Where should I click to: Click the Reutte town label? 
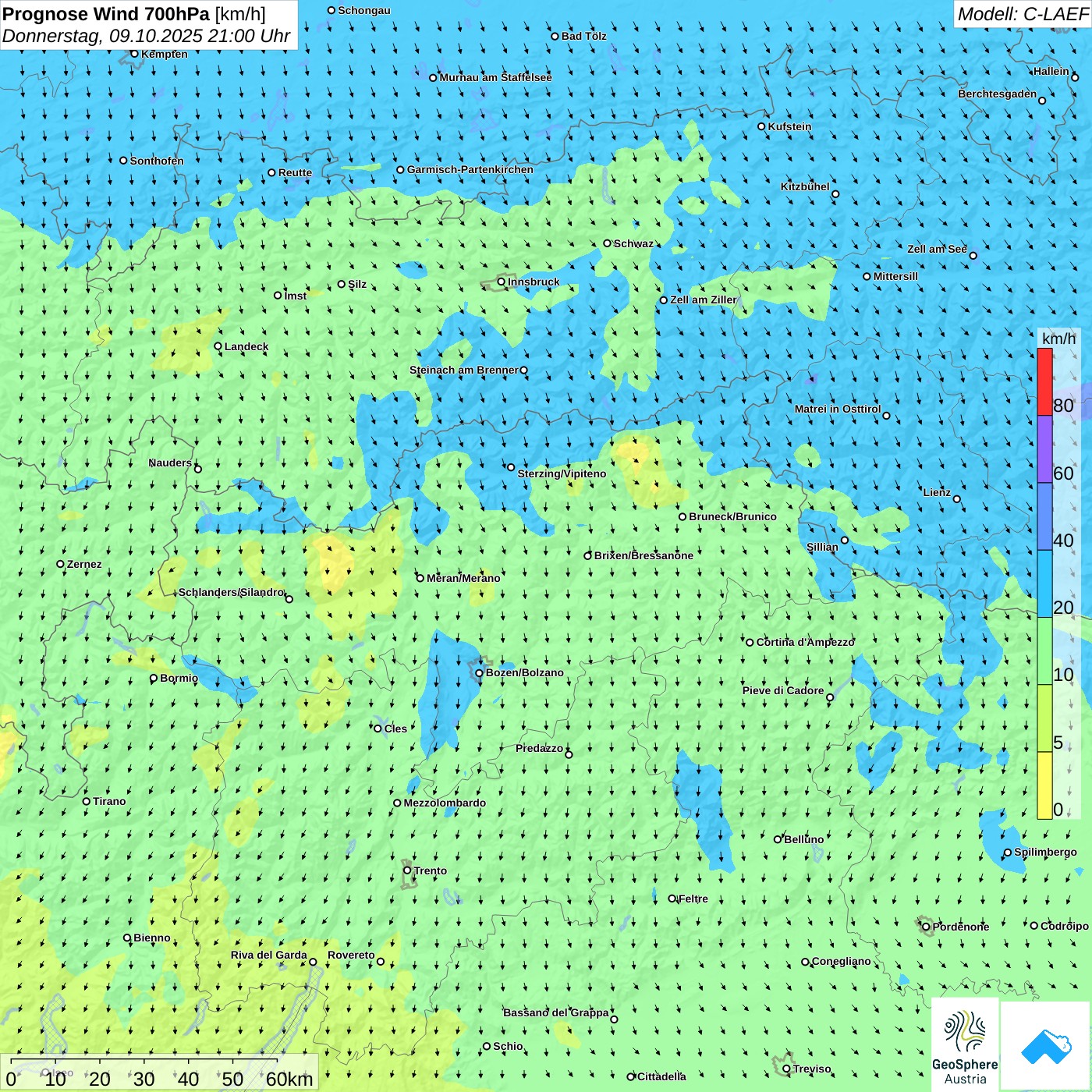coord(295,172)
